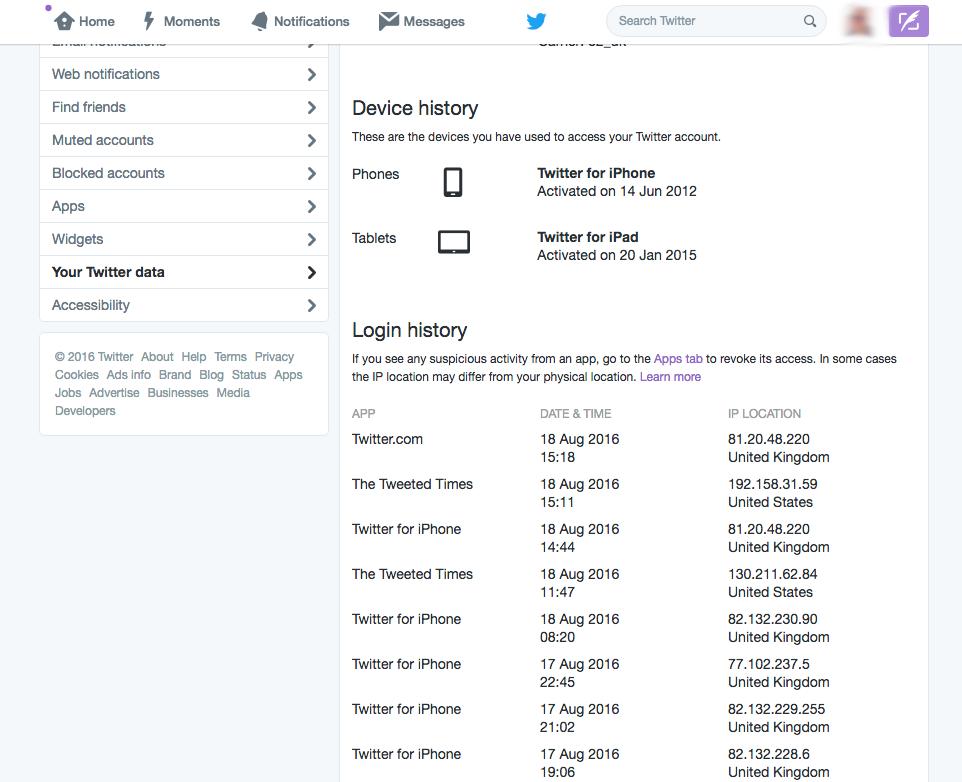Open the Terms footer link
The image size is (962, 782).
[230, 357]
